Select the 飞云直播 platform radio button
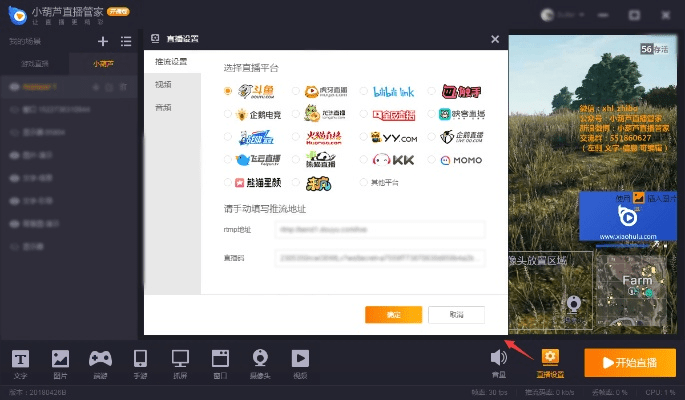685x400 pixels. (x=228, y=159)
